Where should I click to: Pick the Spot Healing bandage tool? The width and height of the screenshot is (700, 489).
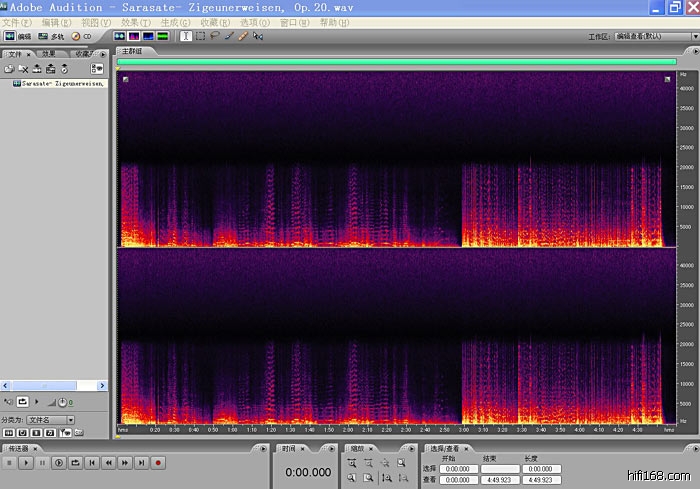(243, 36)
